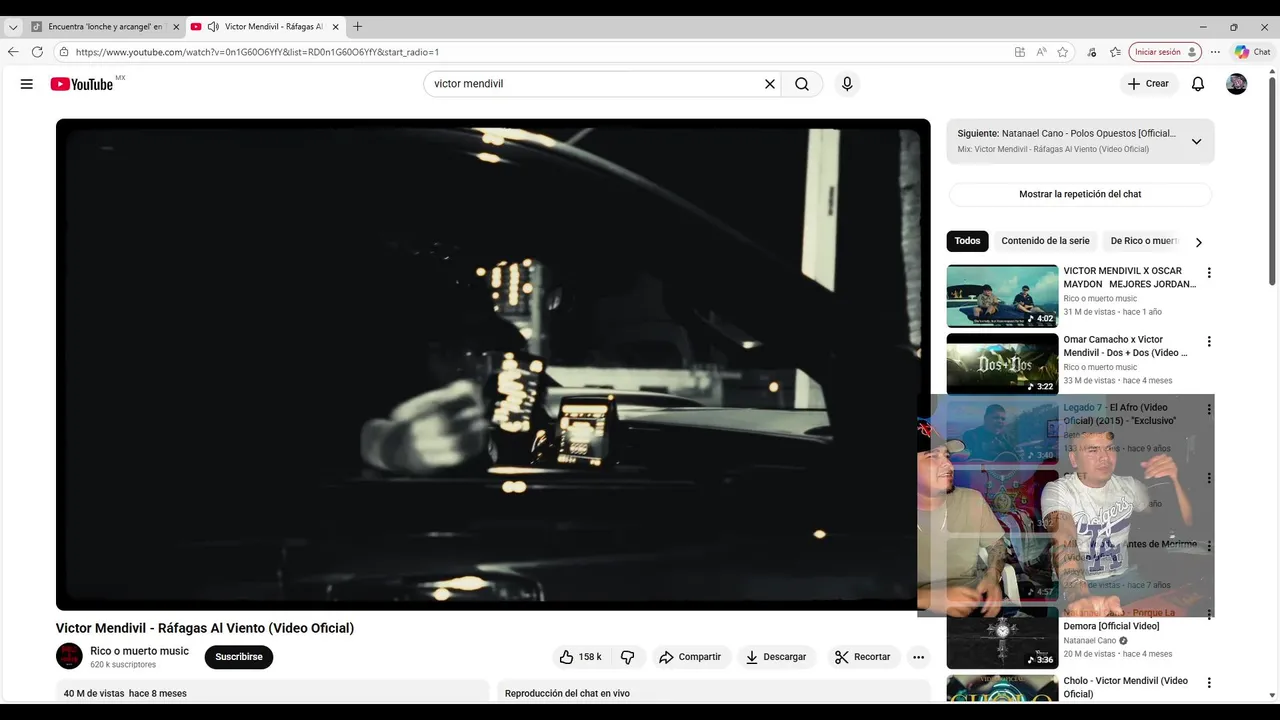
Task: Open Edge read aloud icon
Action: pyautogui.click(x=1041, y=52)
